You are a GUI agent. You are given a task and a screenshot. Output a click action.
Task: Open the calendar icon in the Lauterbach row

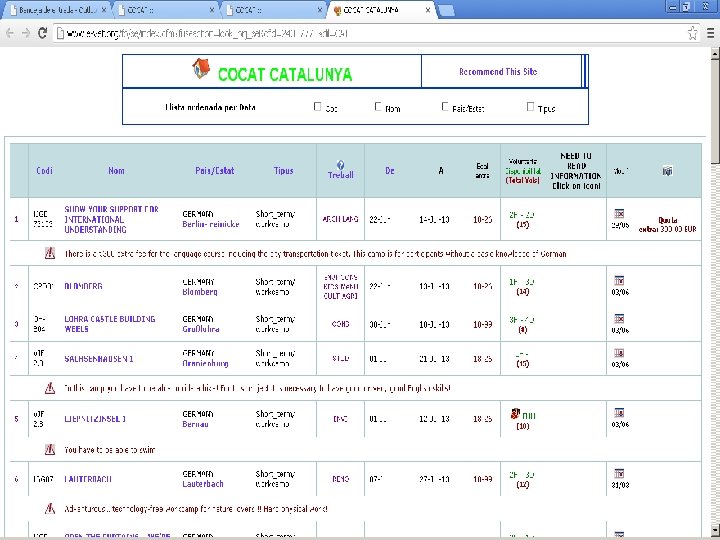619,473
